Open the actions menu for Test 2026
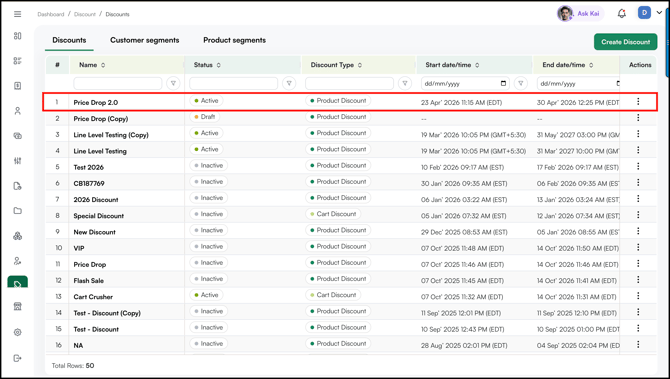Viewport: 670px width, 379px height. 638,166
